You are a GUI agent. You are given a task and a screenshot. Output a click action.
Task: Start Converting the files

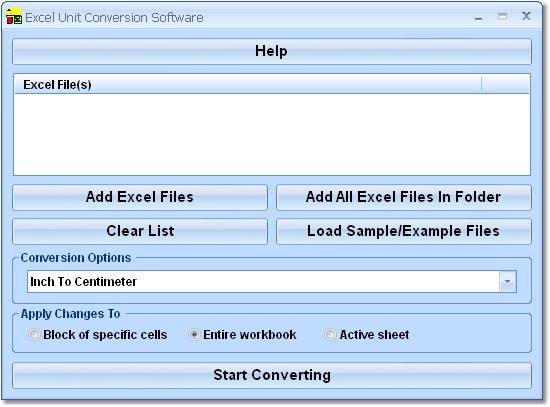click(272, 375)
